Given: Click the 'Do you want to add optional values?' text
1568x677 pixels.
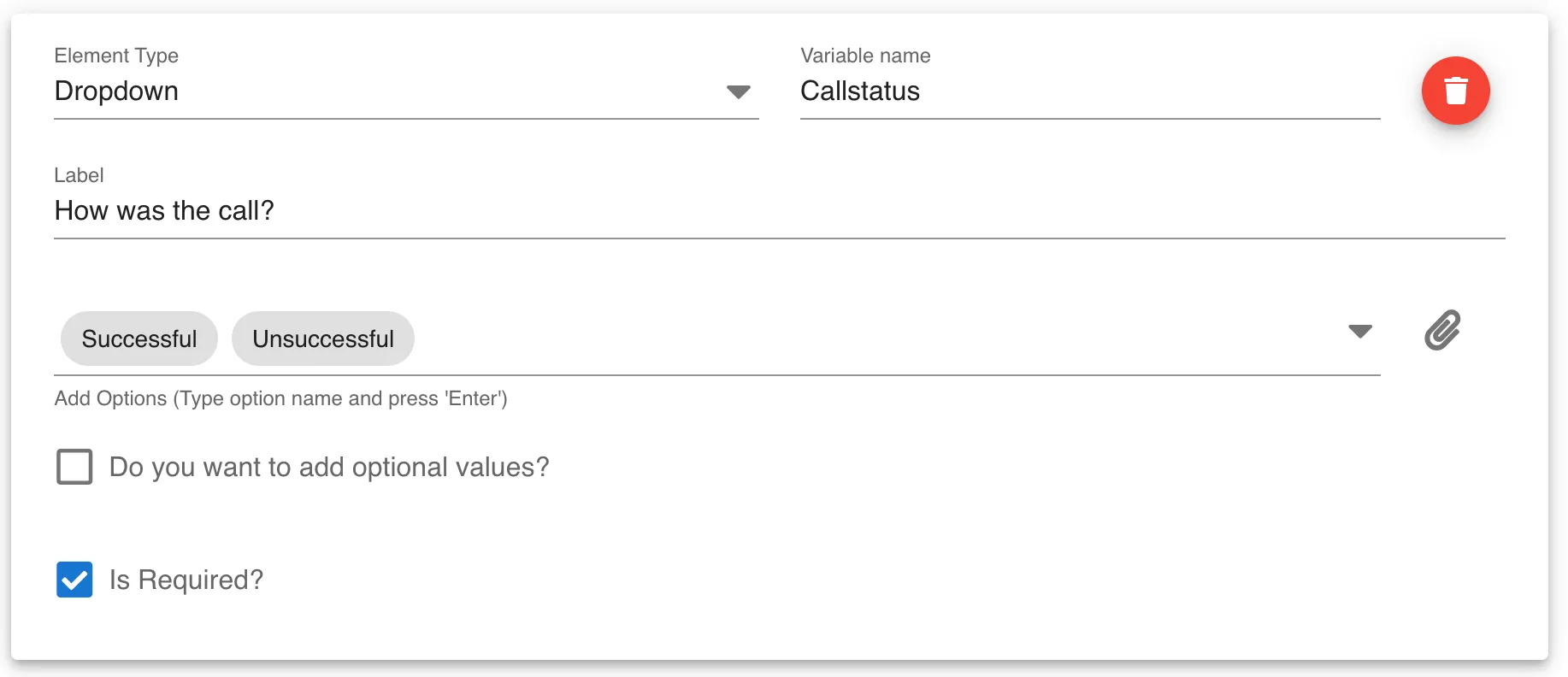Looking at the screenshot, I should pyautogui.click(x=329, y=467).
